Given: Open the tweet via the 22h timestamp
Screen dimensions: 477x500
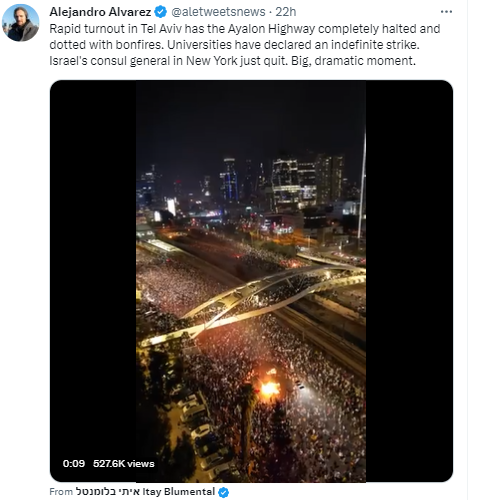Looking at the screenshot, I should tap(286, 12).
